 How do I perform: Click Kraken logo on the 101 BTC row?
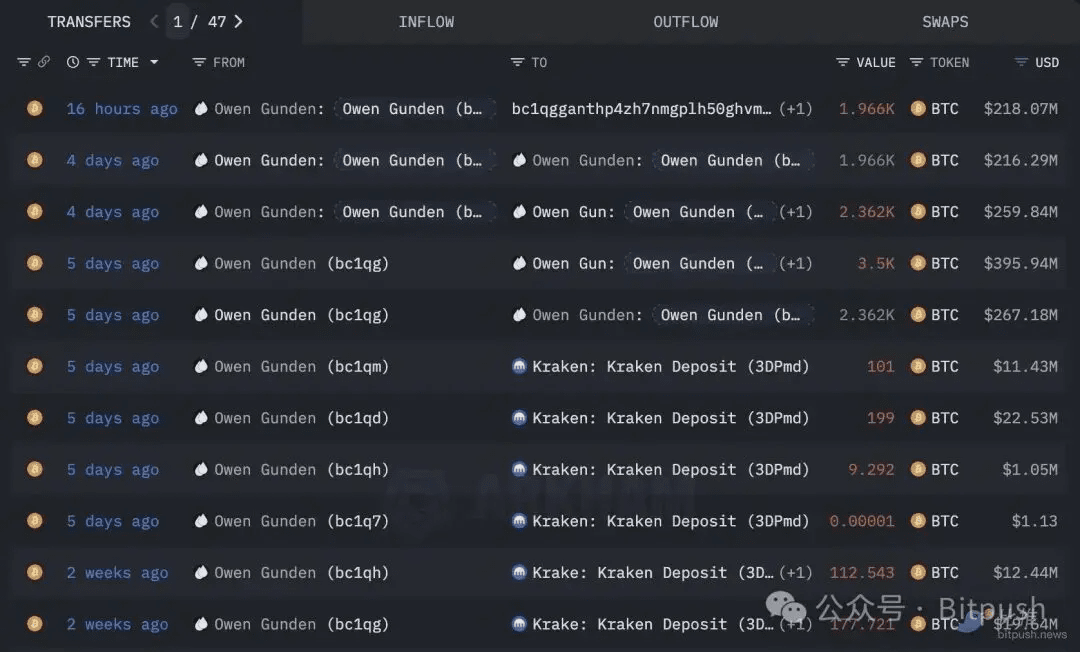click(519, 366)
